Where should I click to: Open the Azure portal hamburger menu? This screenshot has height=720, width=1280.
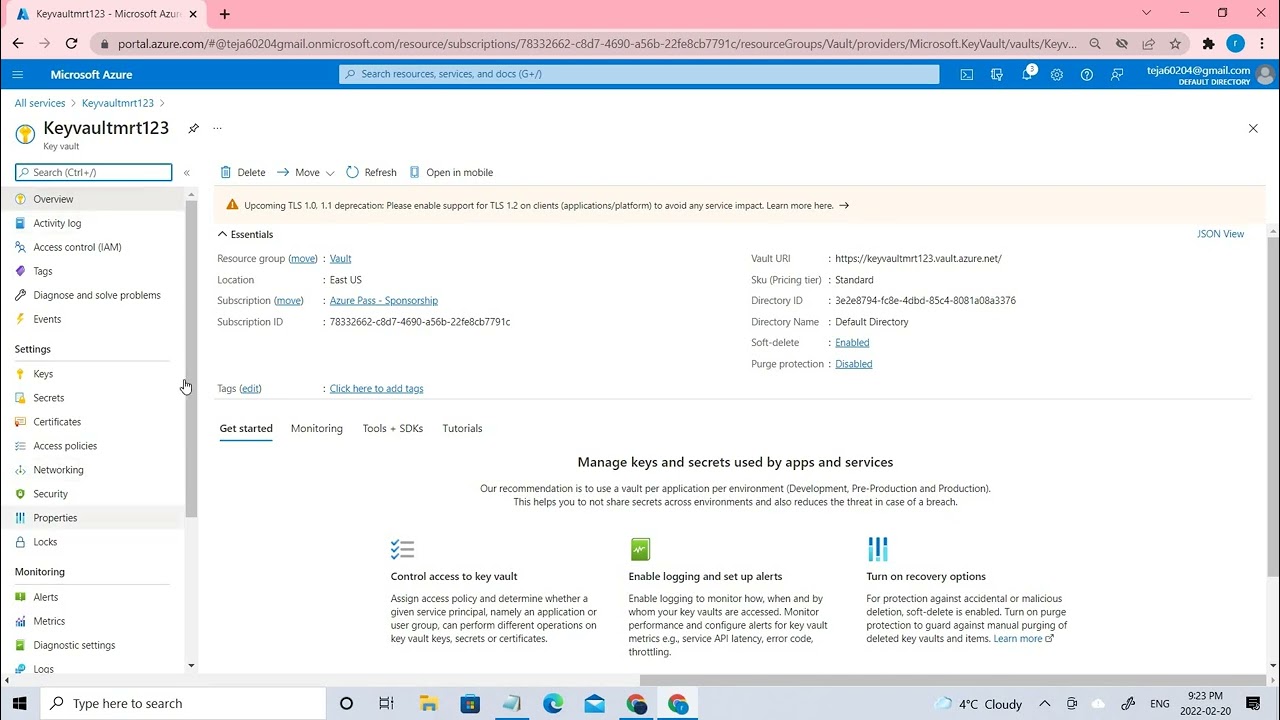coord(18,74)
